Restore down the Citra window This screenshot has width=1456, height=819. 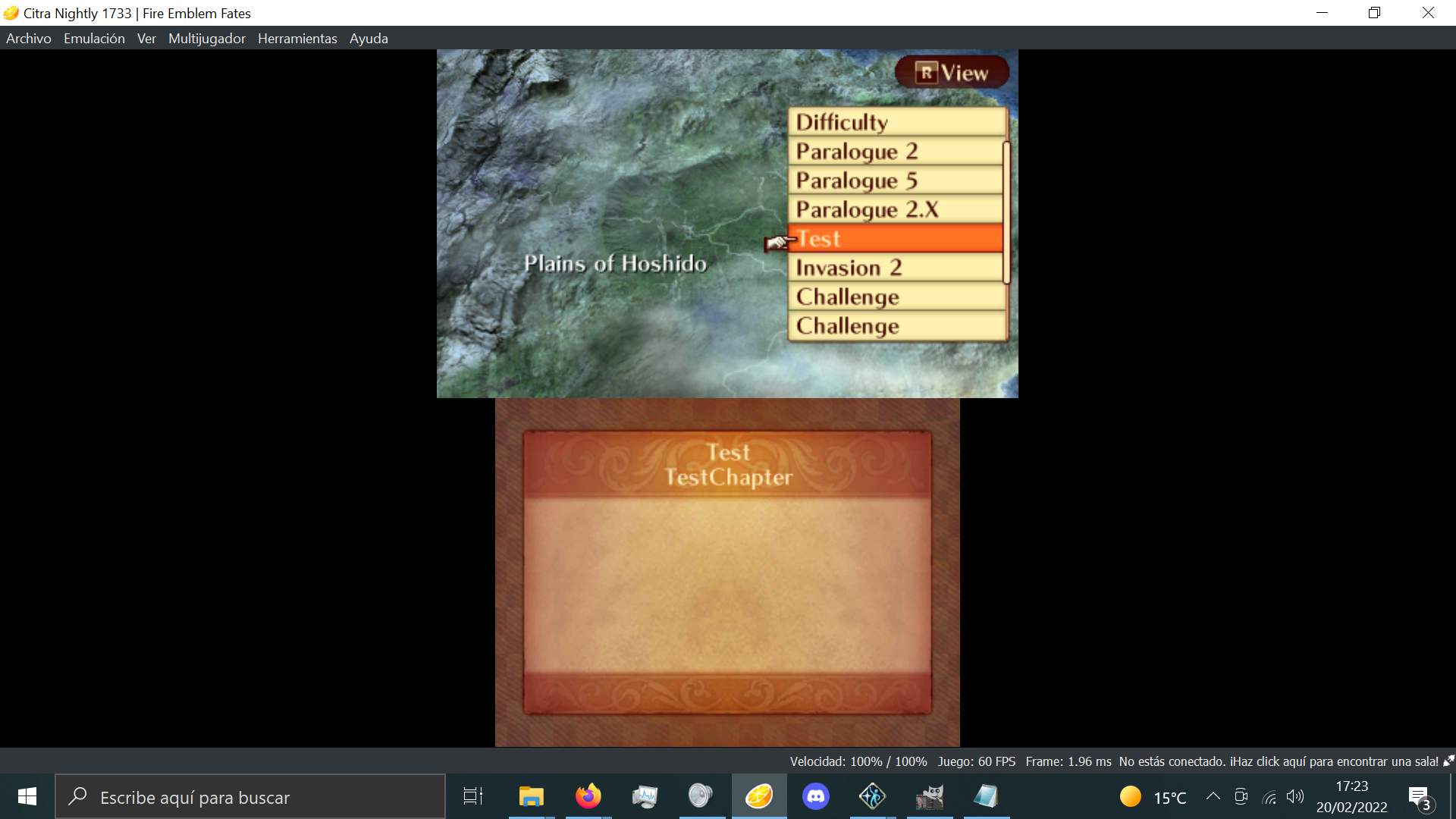[1375, 13]
